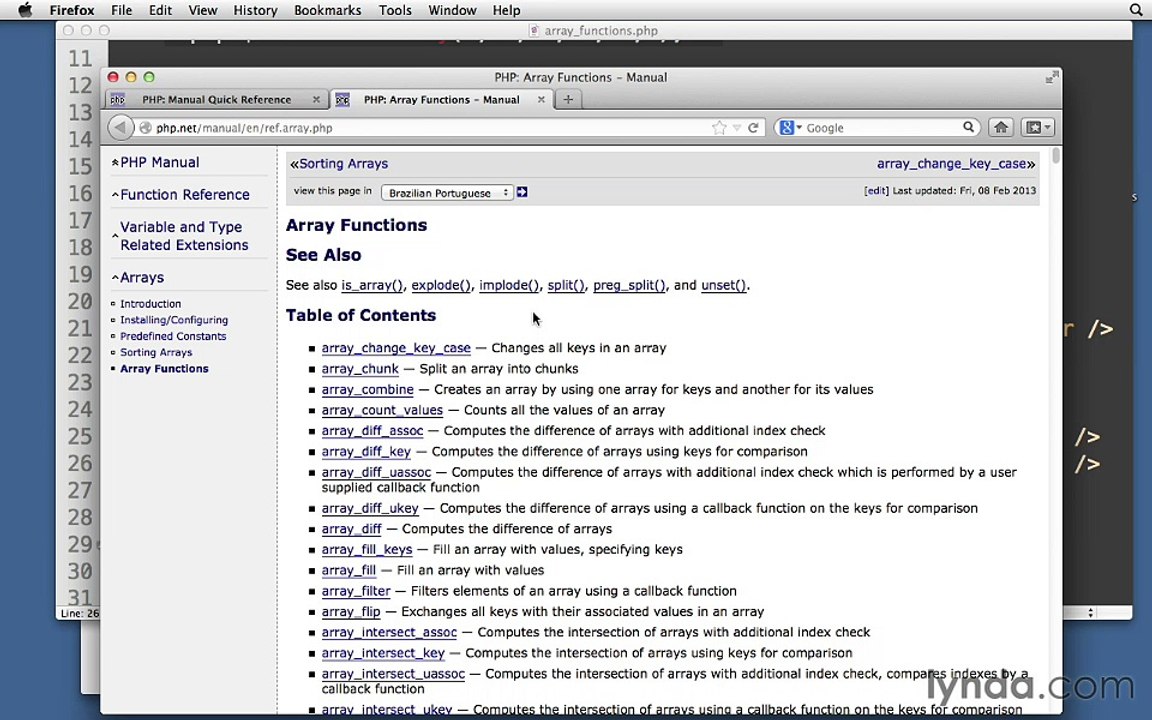The height and width of the screenshot is (720, 1152).
Task: Open array_diff_uassoc function link
Action: pyautogui.click(x=376, y=472)
